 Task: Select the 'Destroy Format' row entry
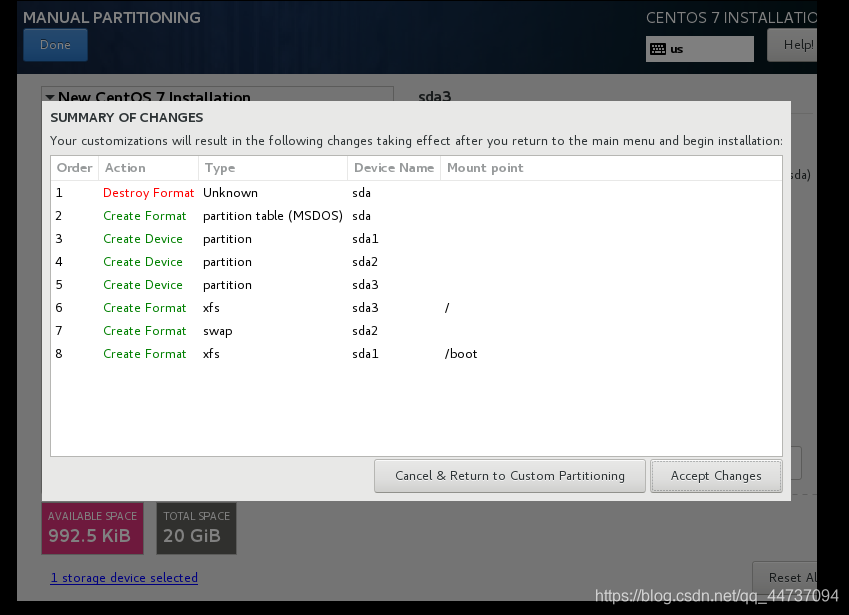148,193
